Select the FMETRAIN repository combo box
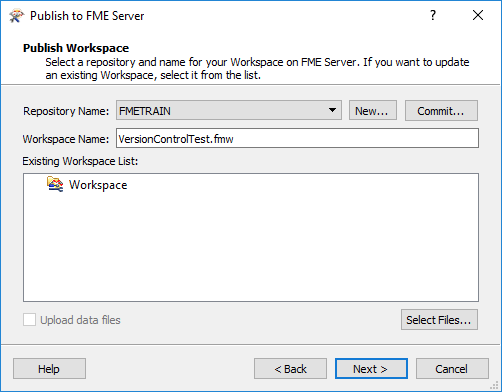 click(x=229, y=110)
